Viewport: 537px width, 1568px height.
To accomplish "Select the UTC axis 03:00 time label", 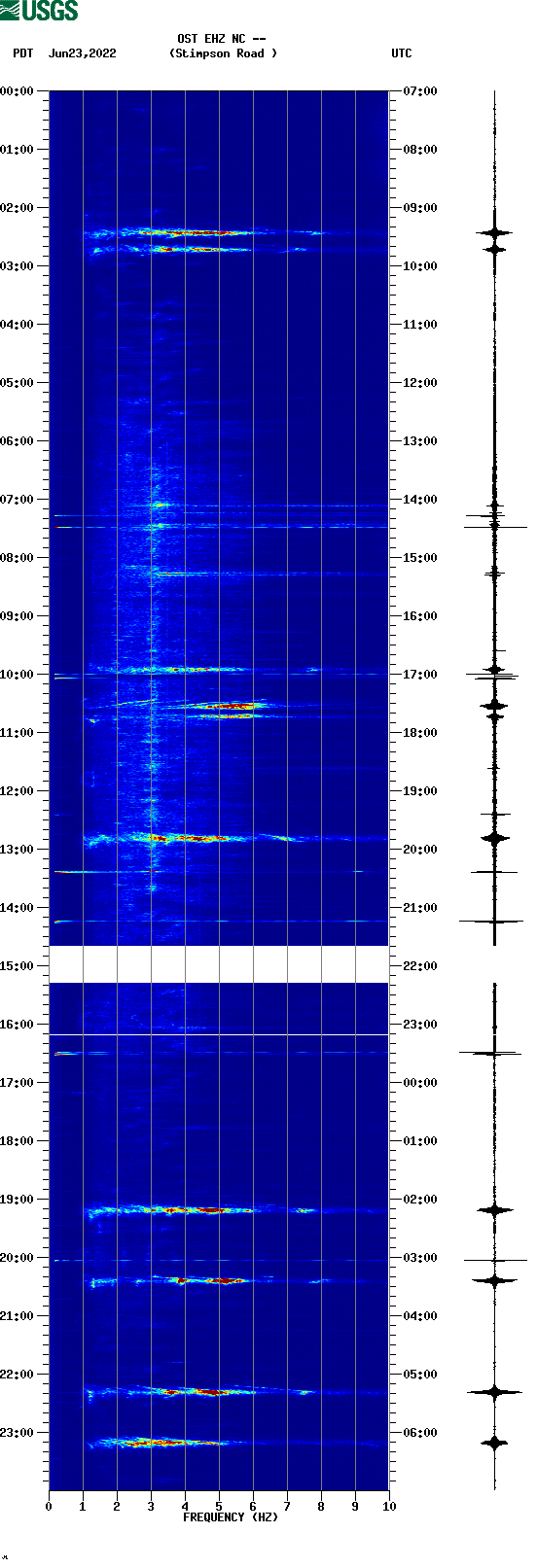I will pos(419,1258).
